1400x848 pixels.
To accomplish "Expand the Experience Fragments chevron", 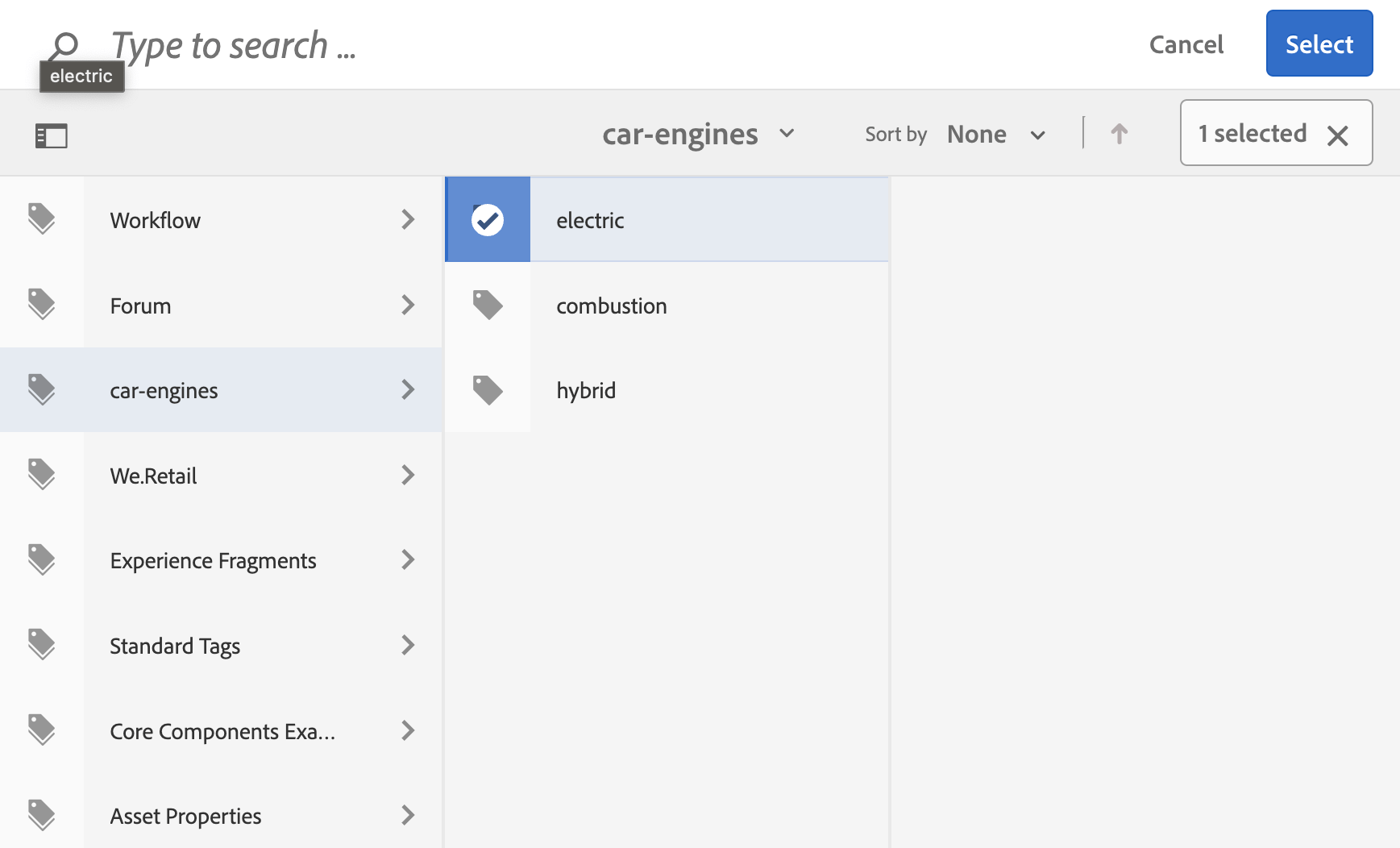I will 408,559.
